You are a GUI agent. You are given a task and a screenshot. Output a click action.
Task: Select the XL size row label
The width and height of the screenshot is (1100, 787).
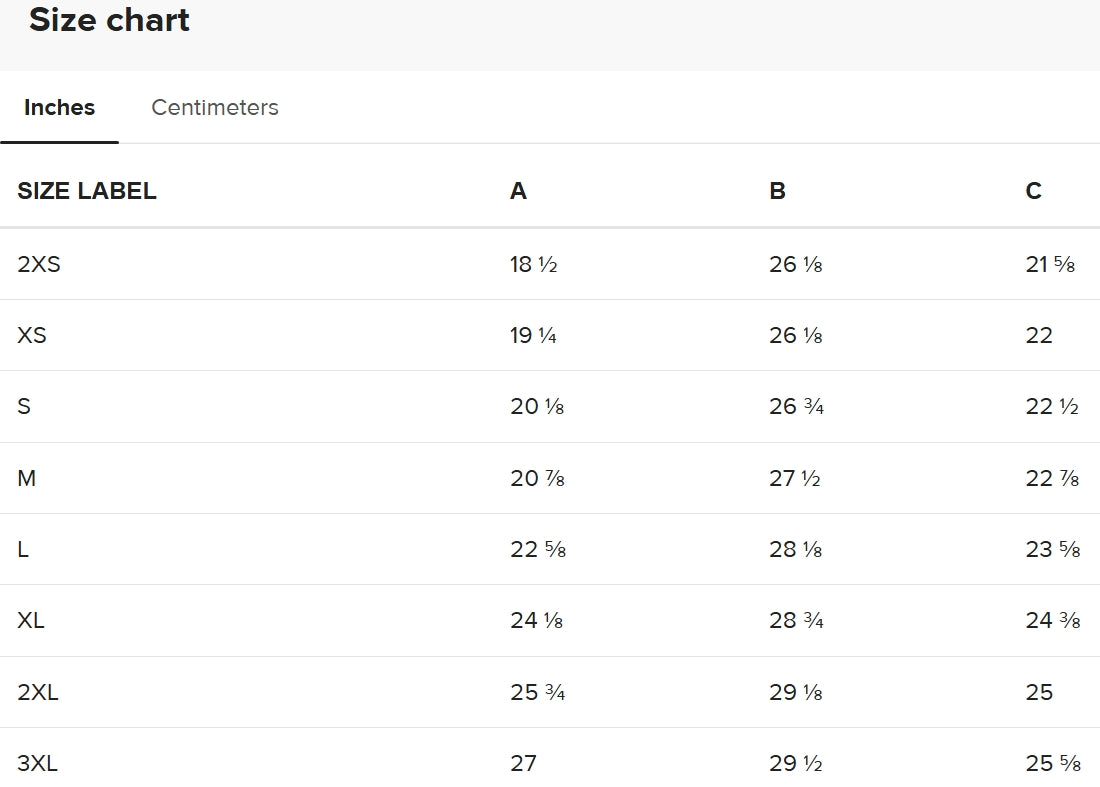(31, 620)
